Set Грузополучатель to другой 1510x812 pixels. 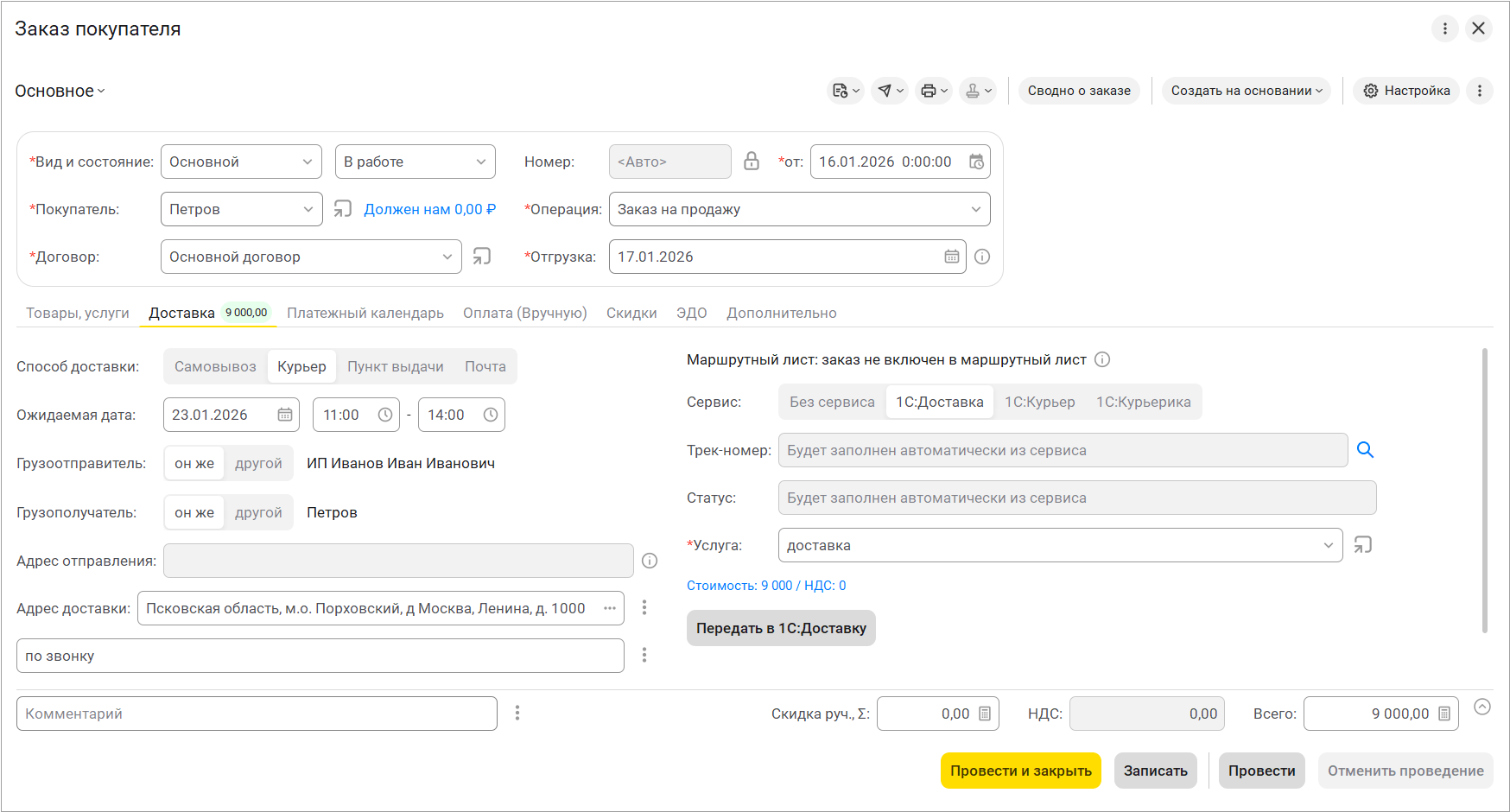coord(258,512)
